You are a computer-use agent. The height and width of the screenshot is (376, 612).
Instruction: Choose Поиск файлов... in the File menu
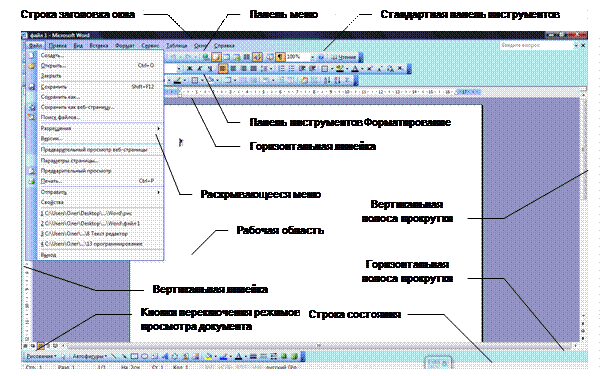(96, 117)
